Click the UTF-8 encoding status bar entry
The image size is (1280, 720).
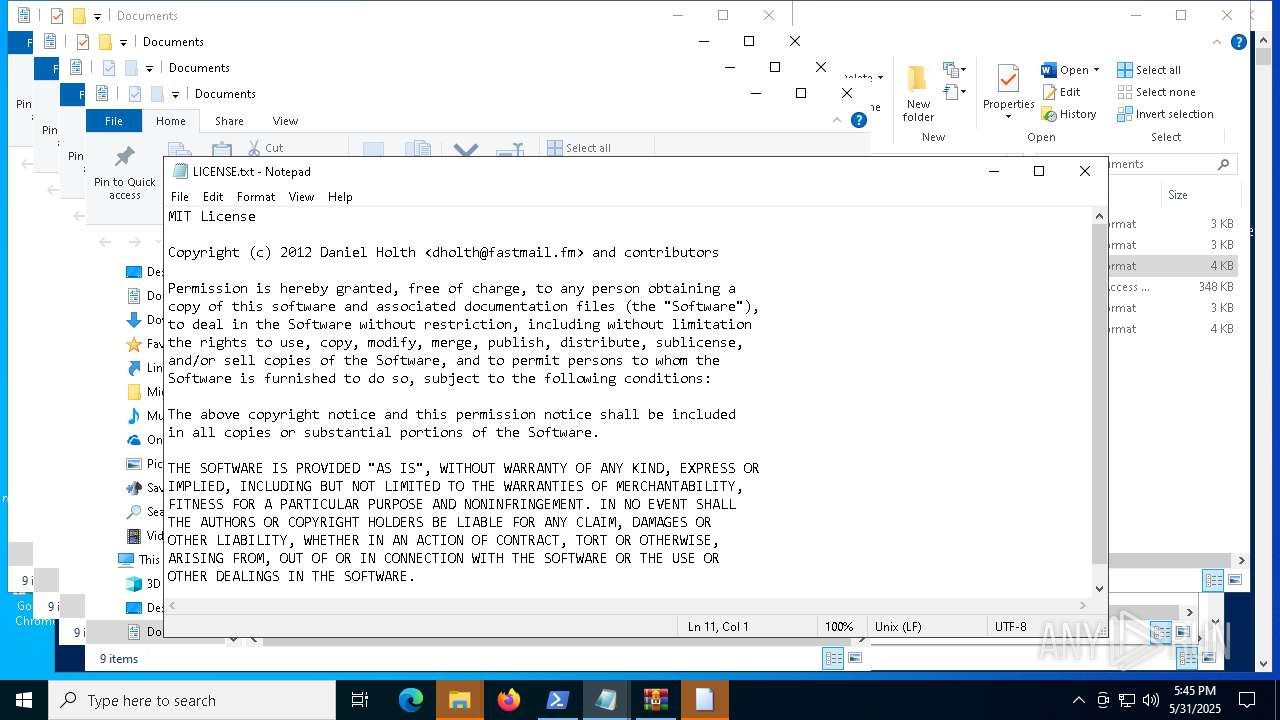[1011, 627]
